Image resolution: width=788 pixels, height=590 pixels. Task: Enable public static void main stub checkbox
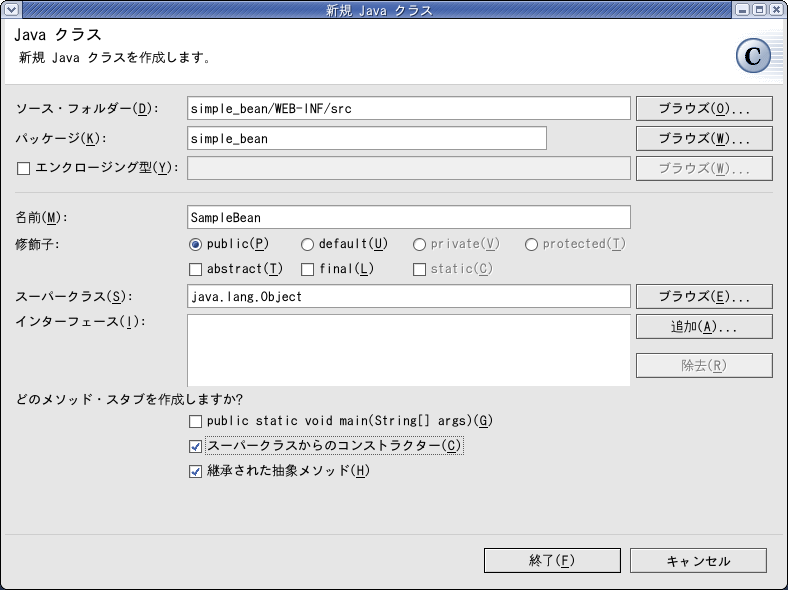click(x=195, y=421)
